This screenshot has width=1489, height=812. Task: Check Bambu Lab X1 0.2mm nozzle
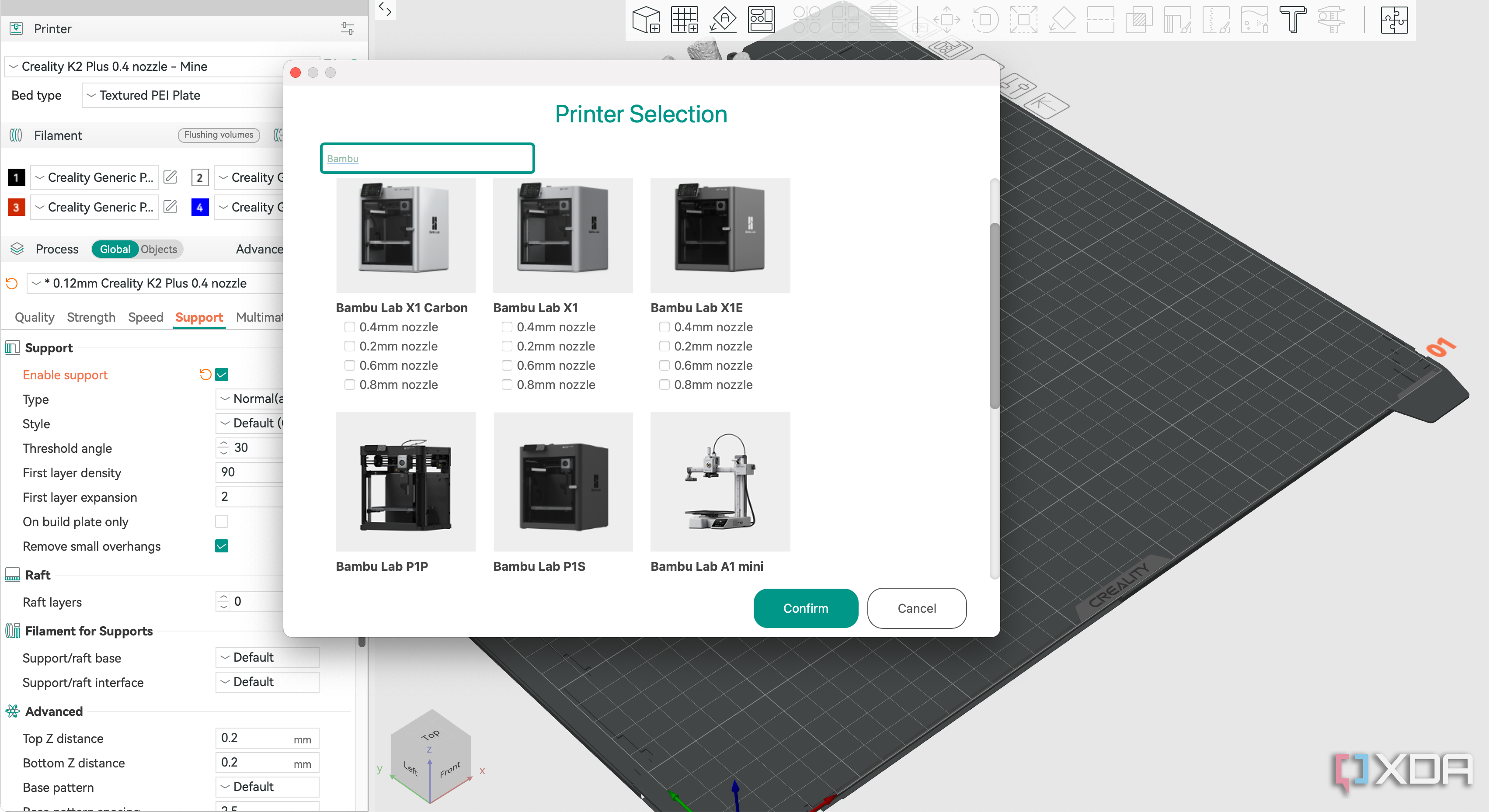point(507,346)
